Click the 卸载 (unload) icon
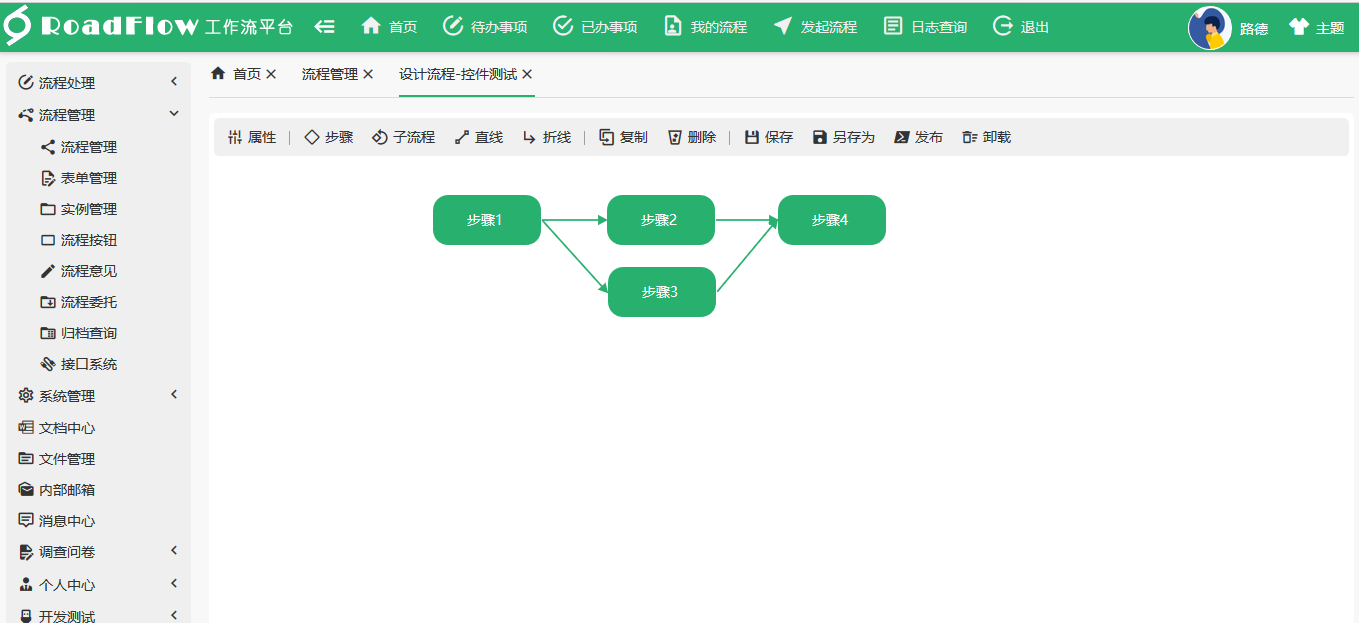This screenshot has height=623, width=1359. coord(986,137)
